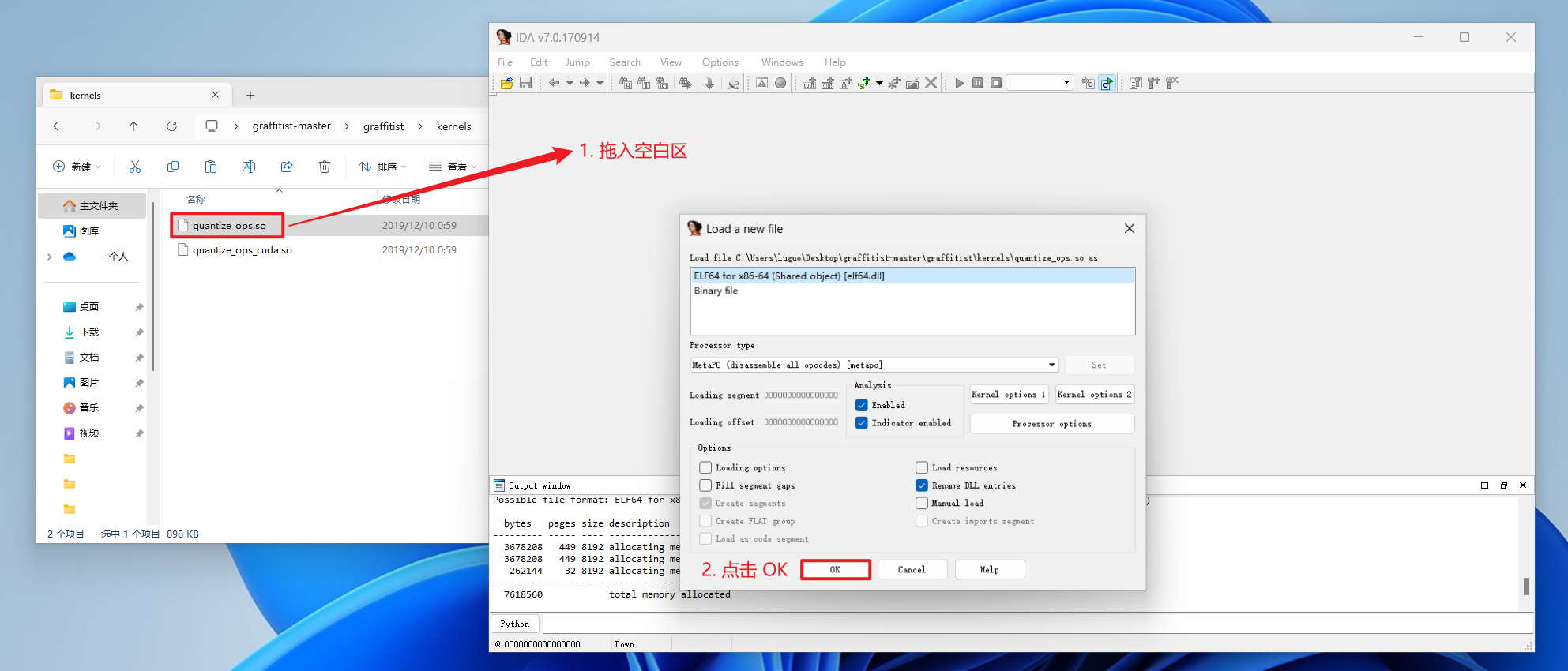Go up one folder level in Explorer
Image resolution: width=1568 pixels, height=671 pixels.
[133, 126]
